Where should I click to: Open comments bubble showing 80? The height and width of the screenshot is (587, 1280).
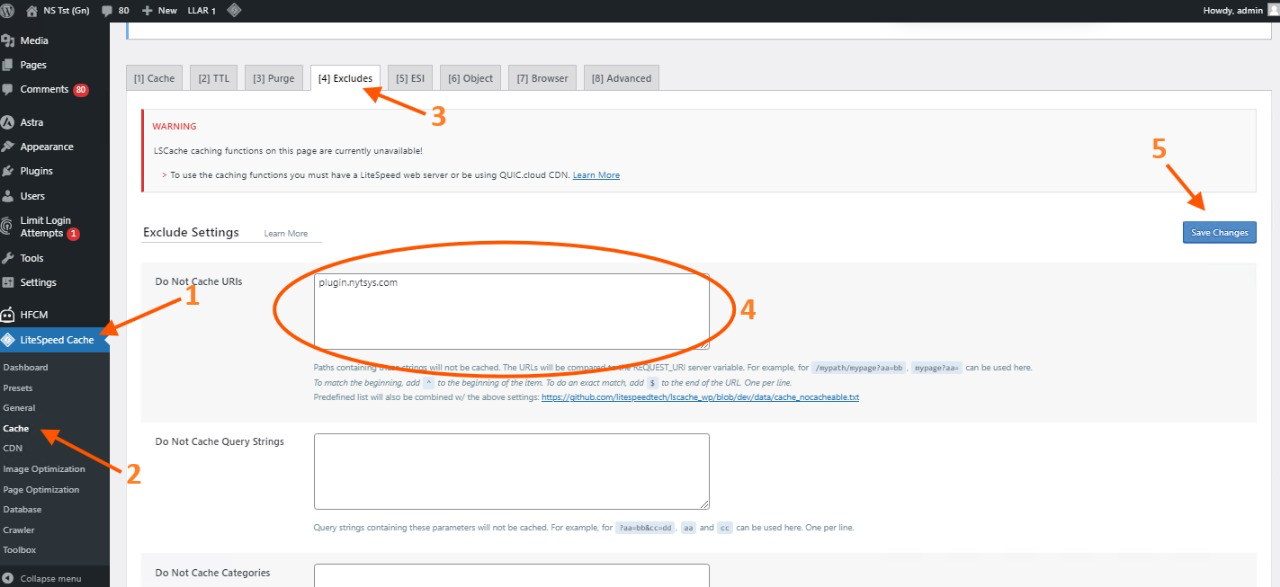pos(116,10)
